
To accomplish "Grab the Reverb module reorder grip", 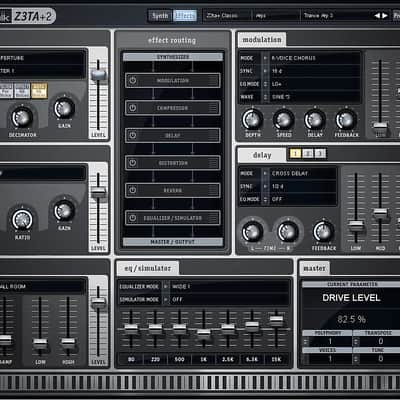I will [212, 190].
